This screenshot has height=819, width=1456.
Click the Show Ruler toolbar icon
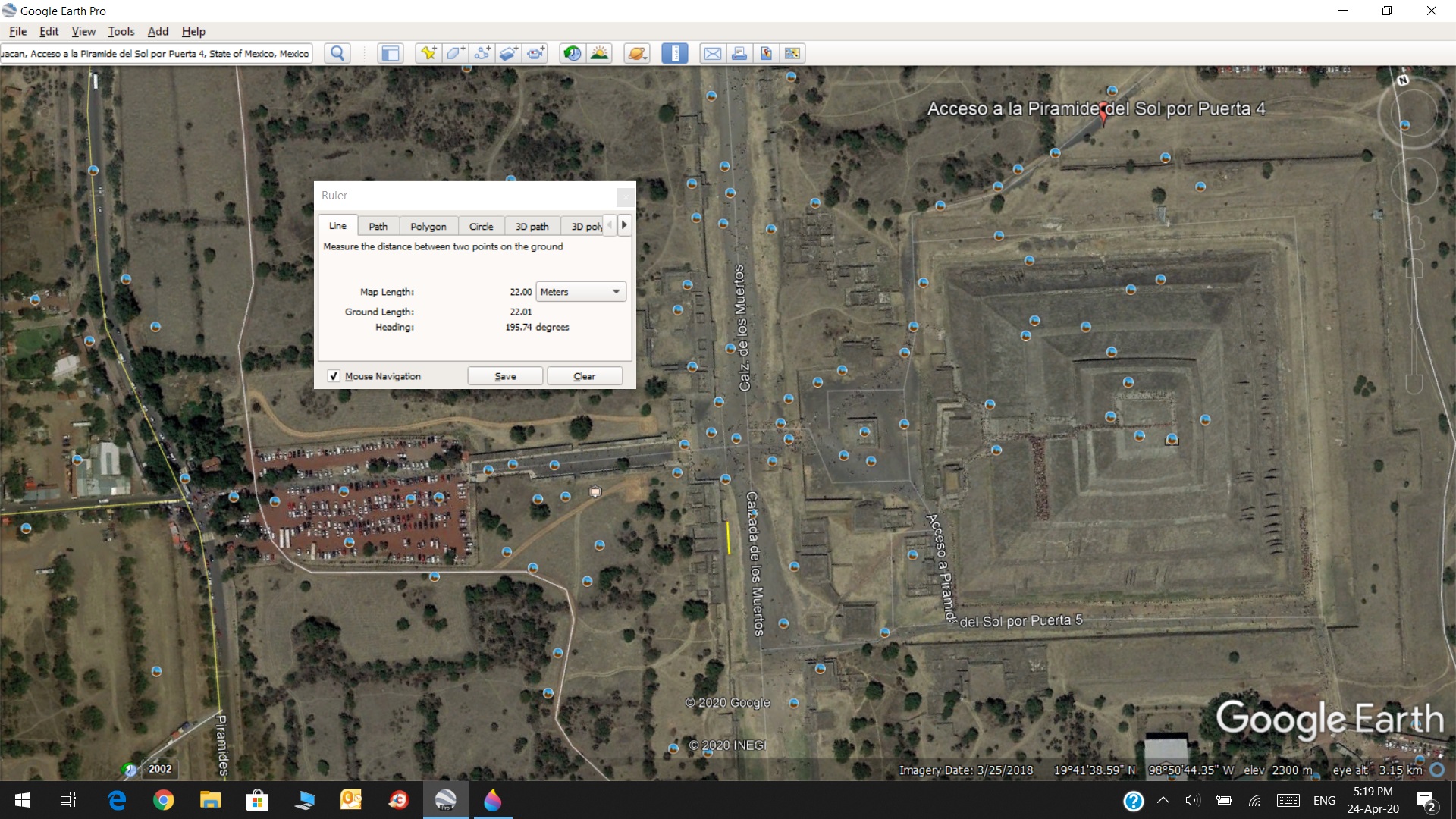674,53
